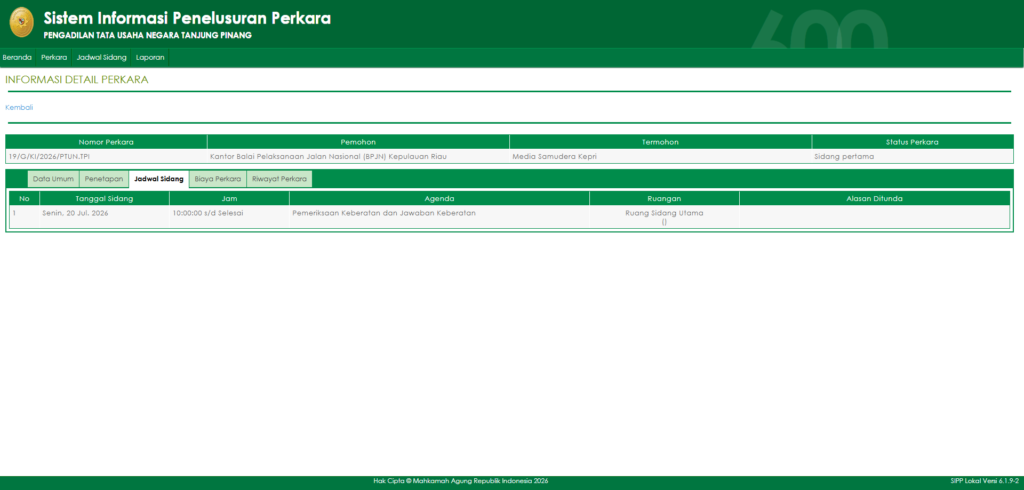This screenshot has width=1024, height=490.
Task: Click the Kembali link
Action: pyautogui.click(x=19, y=107)
